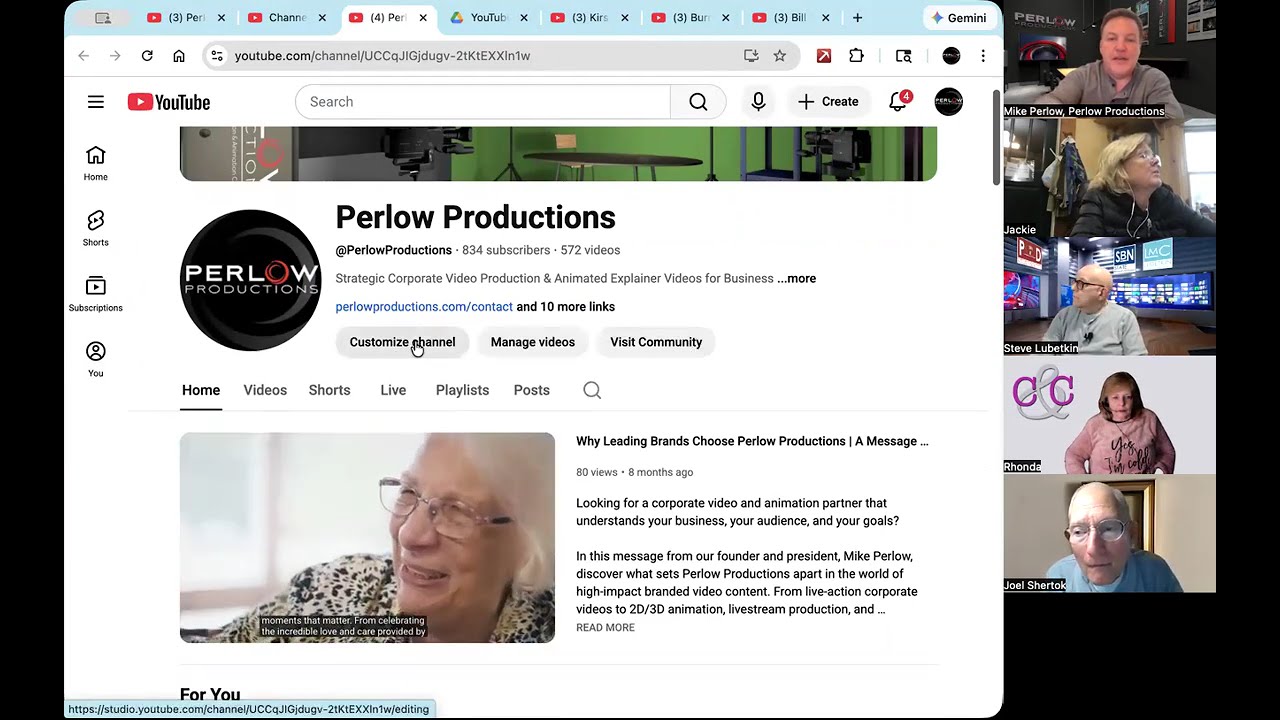Image resolution: width=1280 pixels, height=720 pixels.
Task: Open the tab search icon in toolbar
Action: [x=904, y=56]
